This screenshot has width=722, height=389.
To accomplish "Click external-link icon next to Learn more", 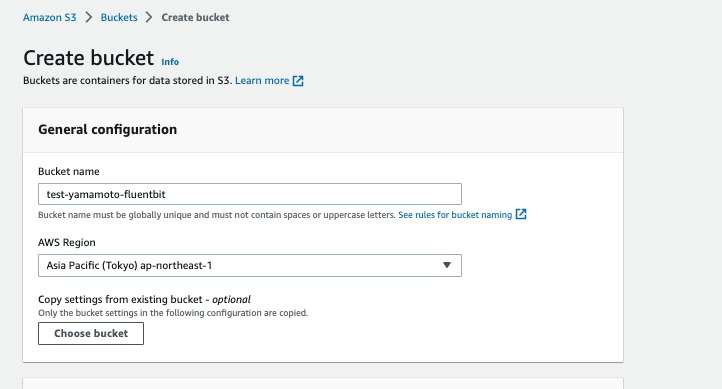I will [298, 81].
